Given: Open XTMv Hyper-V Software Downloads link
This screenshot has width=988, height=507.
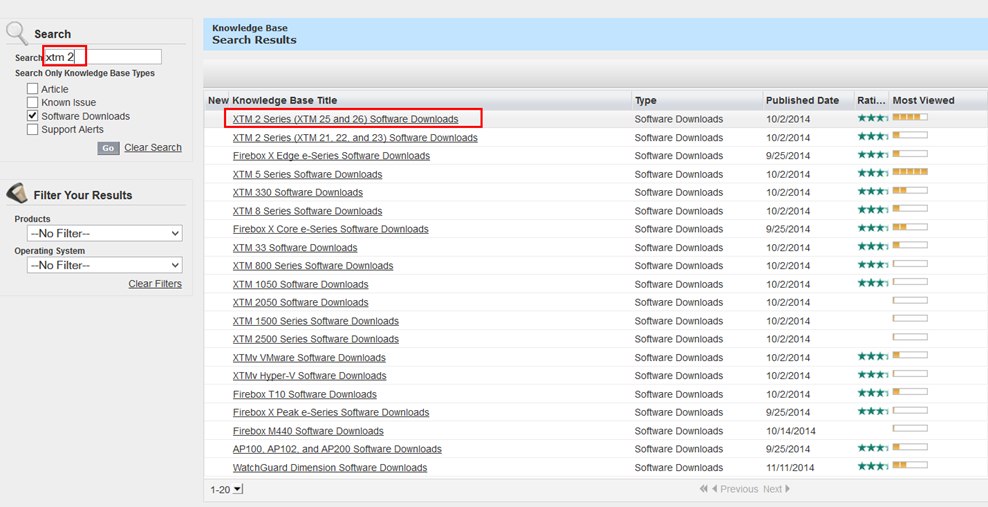Looking at the screenshot, I should click(x=309, y=376).
